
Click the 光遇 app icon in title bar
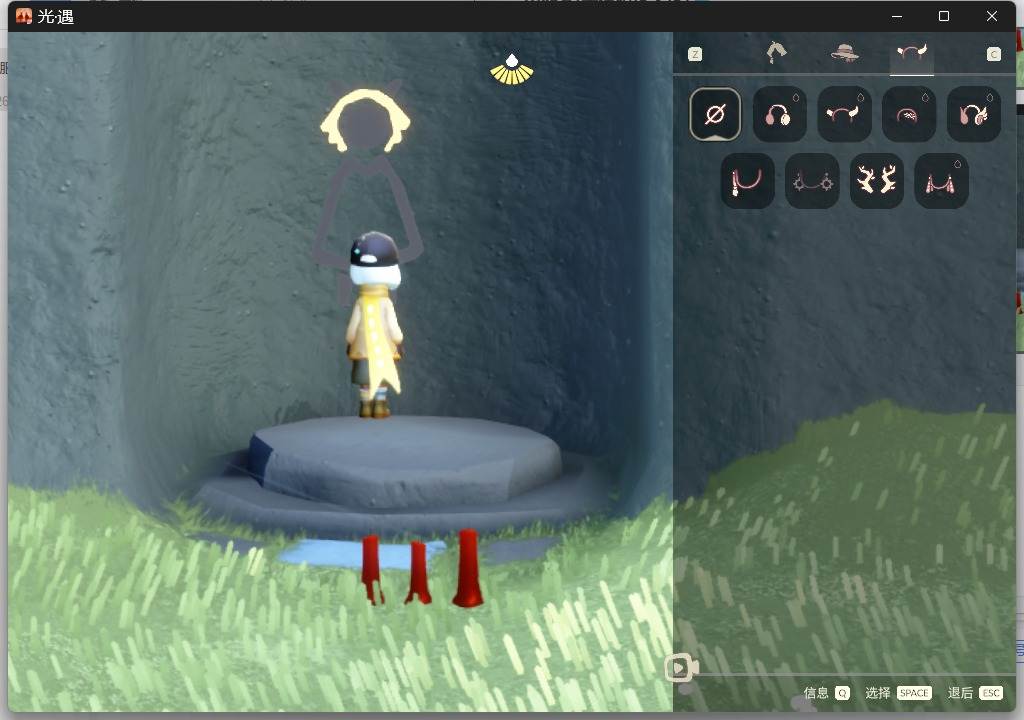24,16
